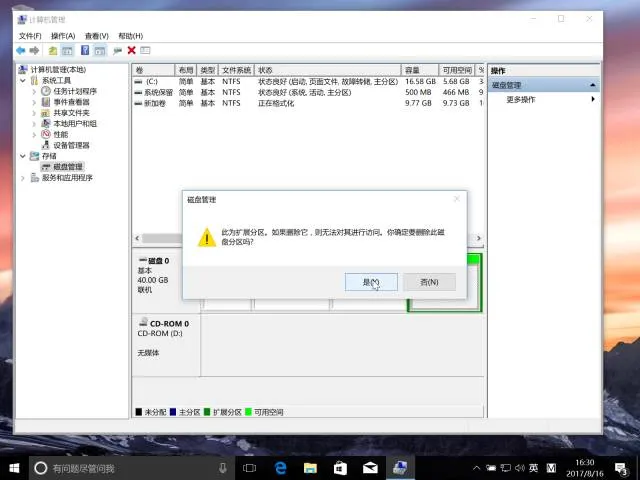Select 计算机管理(本地) root node
This screenshot has height=480, width=640.
[58, 70]
